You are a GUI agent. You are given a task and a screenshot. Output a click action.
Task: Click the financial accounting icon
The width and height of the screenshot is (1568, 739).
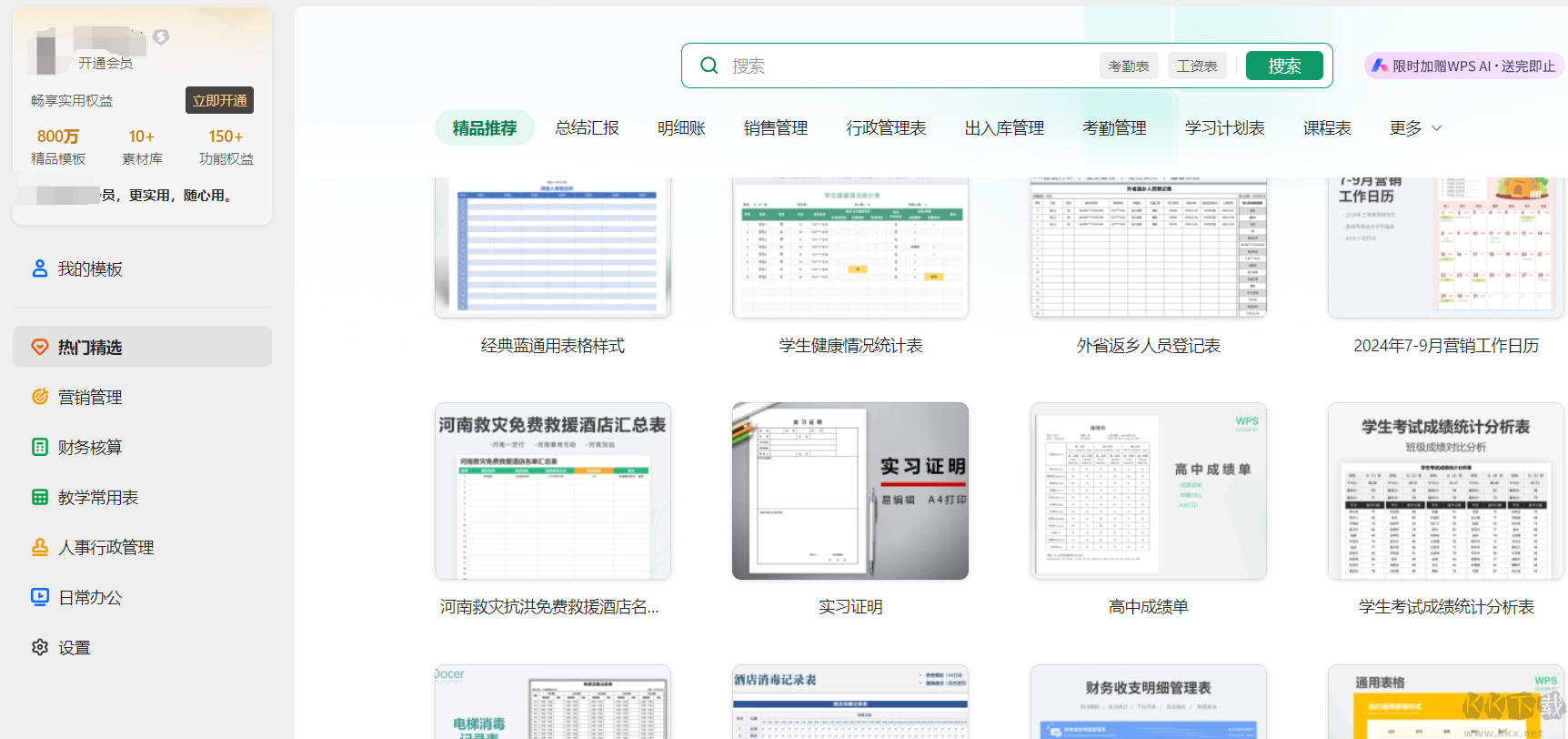click(x=40, y=447)
